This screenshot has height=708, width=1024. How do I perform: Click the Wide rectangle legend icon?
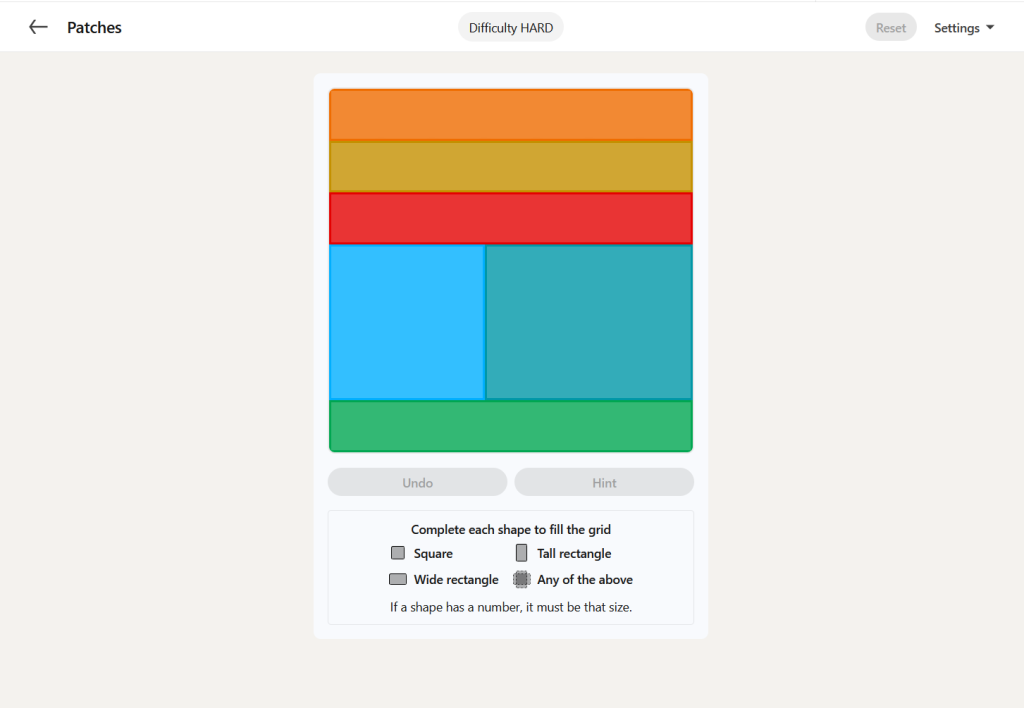(x=398, y=579)
